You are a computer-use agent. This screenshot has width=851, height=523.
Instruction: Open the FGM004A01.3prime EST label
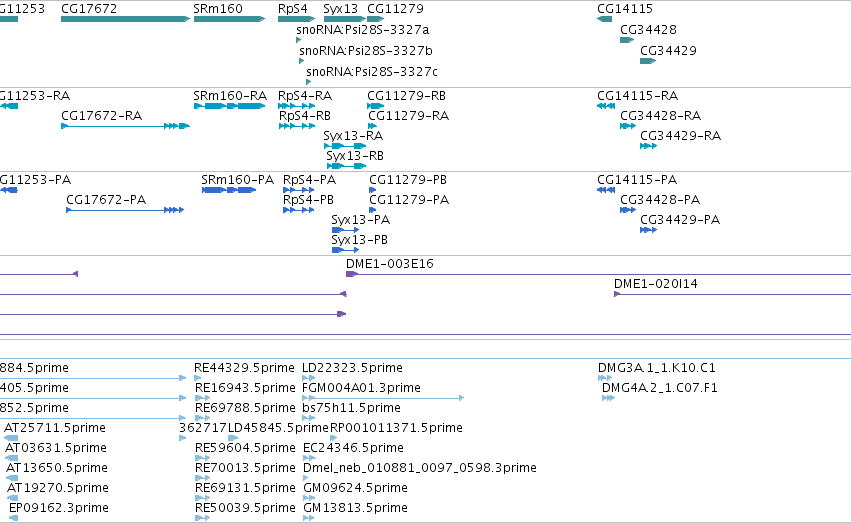361,388
